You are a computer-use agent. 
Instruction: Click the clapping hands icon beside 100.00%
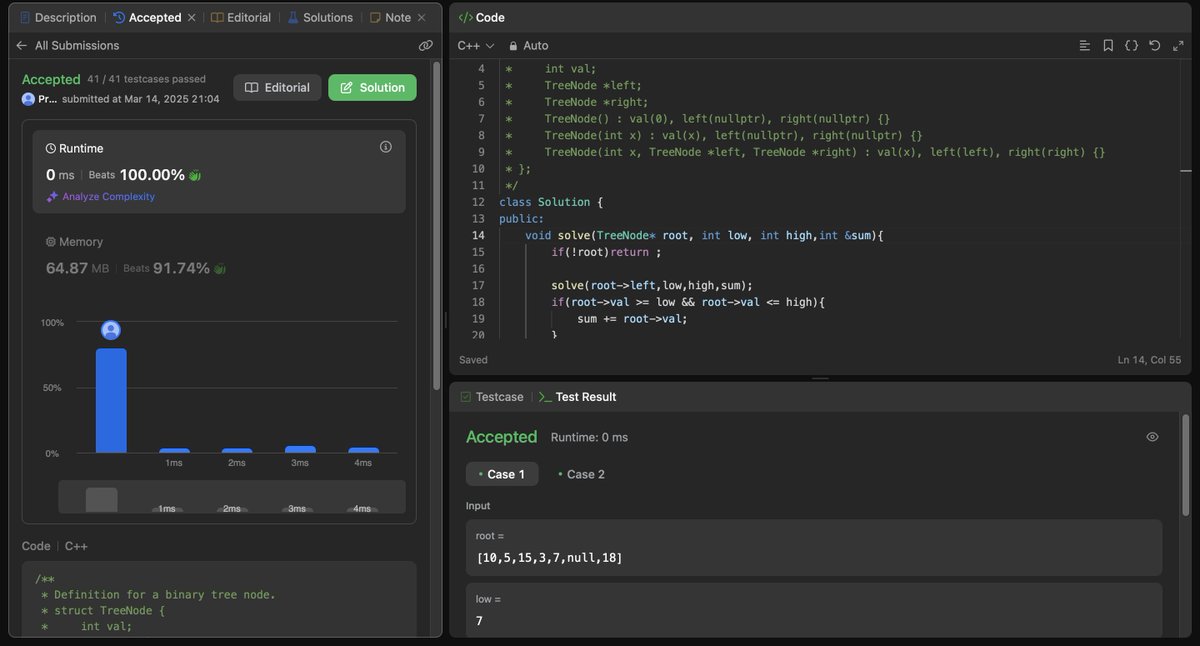coord(195,175)
